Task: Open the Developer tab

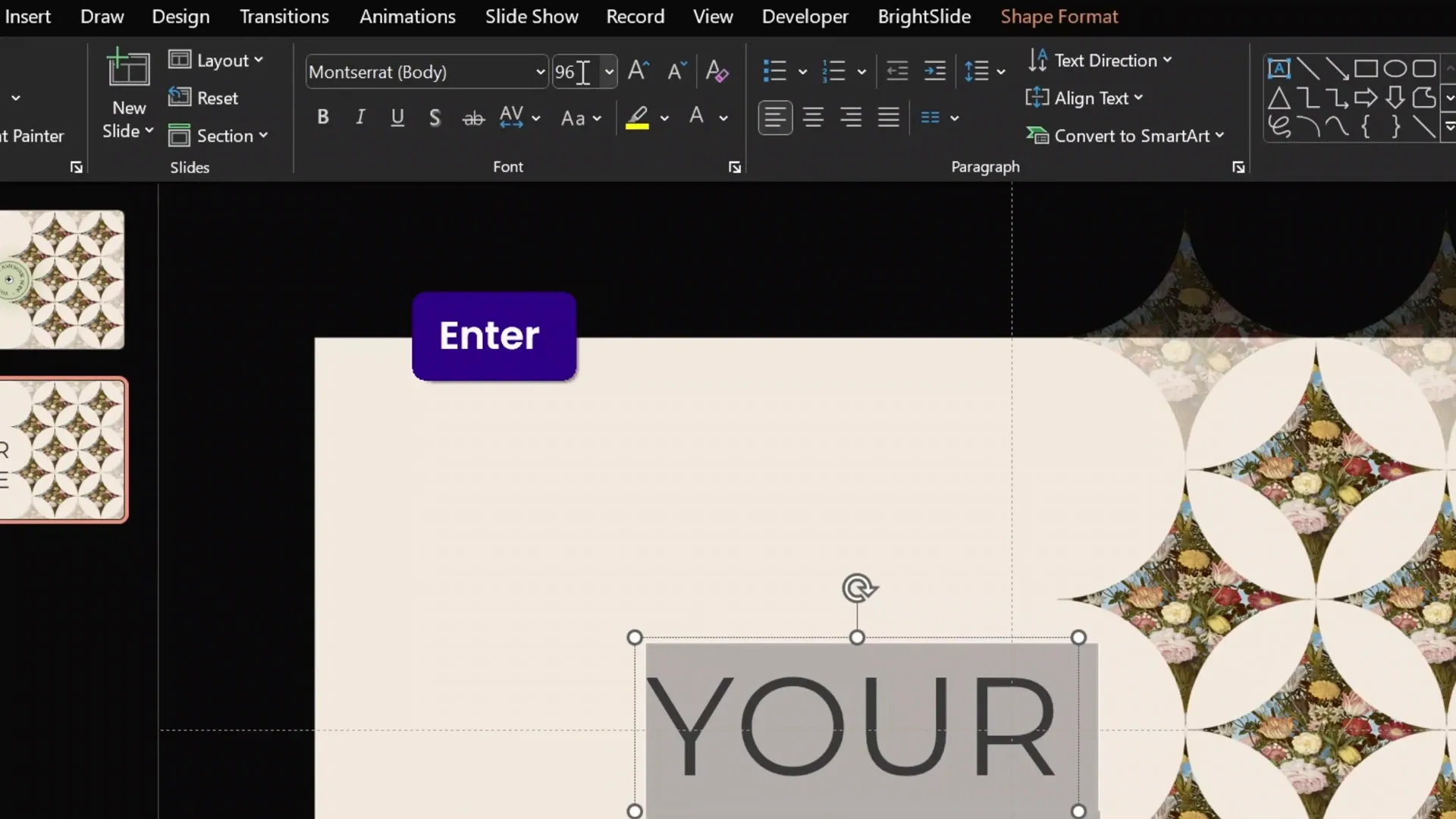Action: (805, 17)
